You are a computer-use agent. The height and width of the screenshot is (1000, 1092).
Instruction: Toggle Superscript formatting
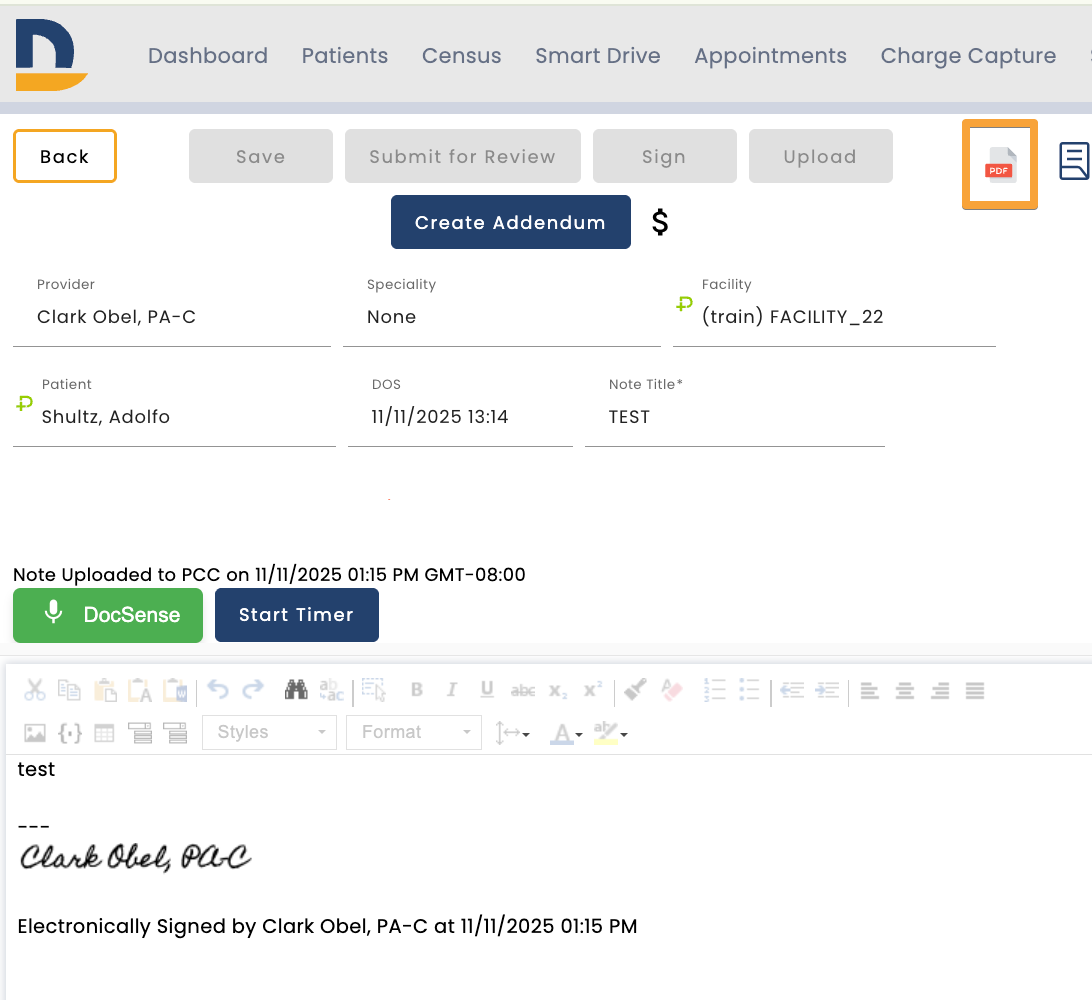(593, 690)
